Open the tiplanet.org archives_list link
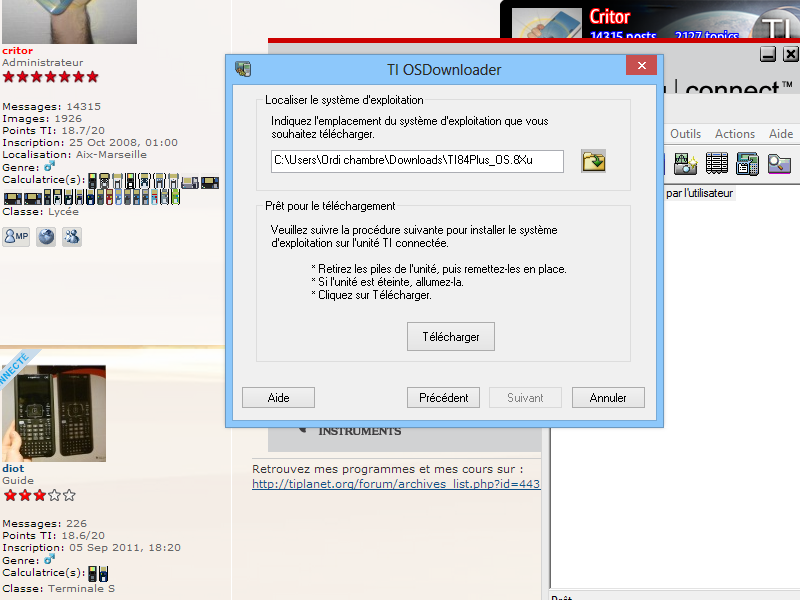The image size is (800, 600). pyautogui.click(x=396, y=484)
